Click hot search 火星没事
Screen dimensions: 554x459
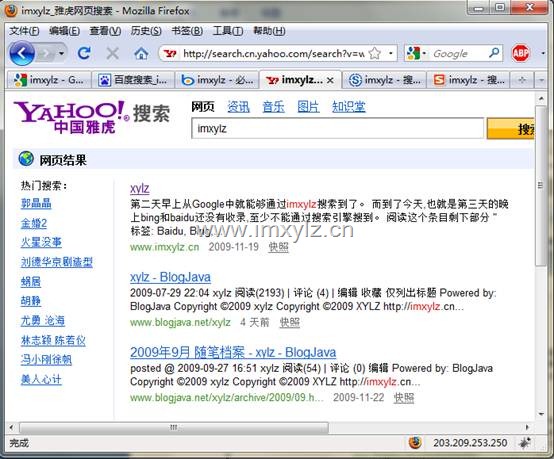click(41, 242)
